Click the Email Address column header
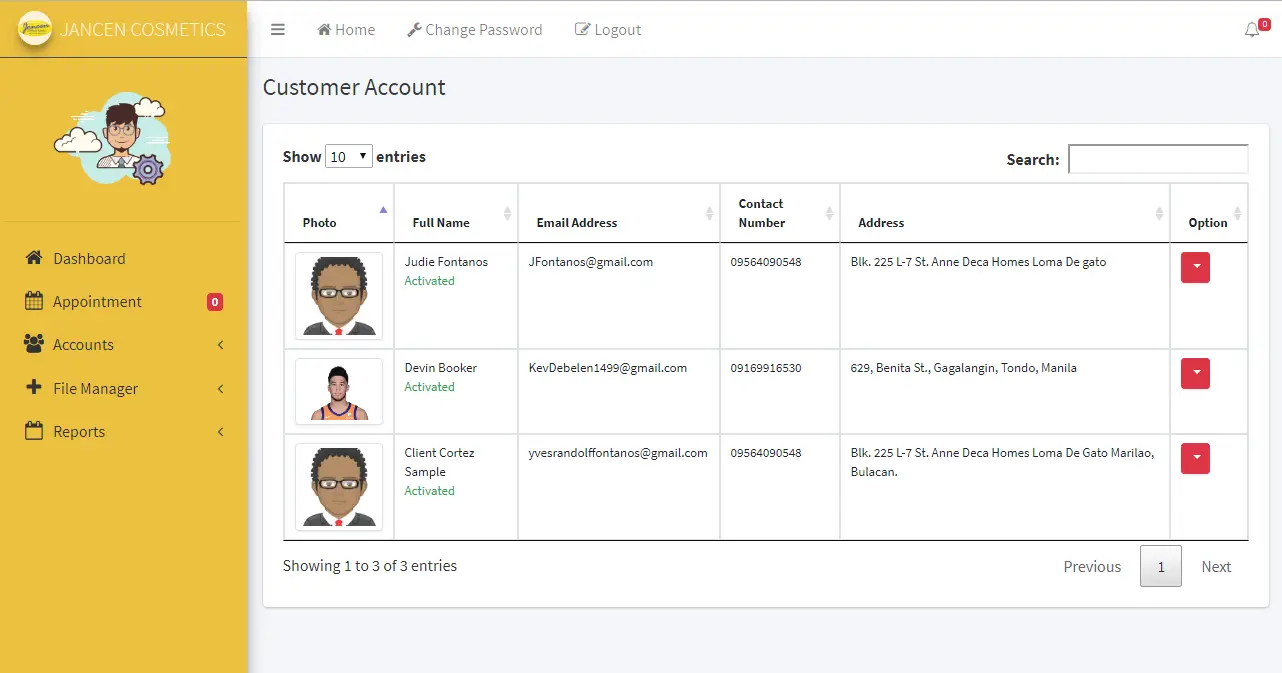Screen dimensions: 1282x673 pos(619,213)
